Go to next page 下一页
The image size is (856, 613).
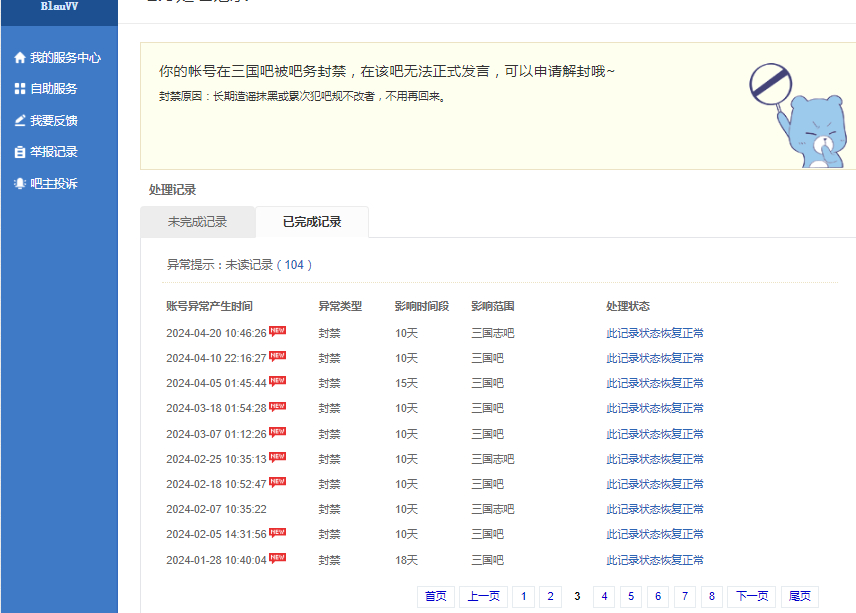click(752, 596)
